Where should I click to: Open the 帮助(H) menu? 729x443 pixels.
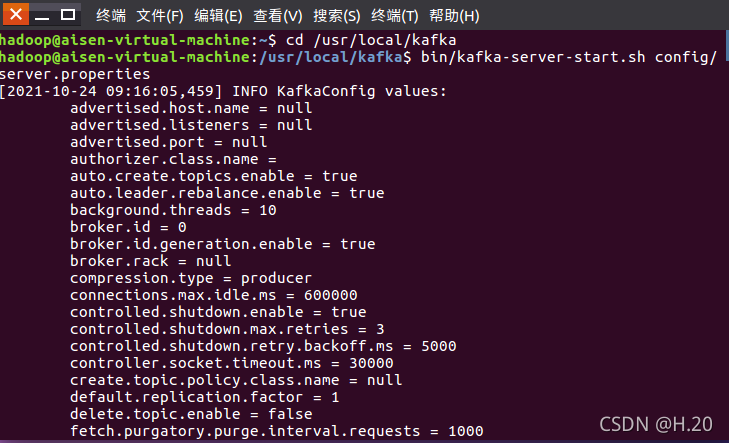click(454, 16)
